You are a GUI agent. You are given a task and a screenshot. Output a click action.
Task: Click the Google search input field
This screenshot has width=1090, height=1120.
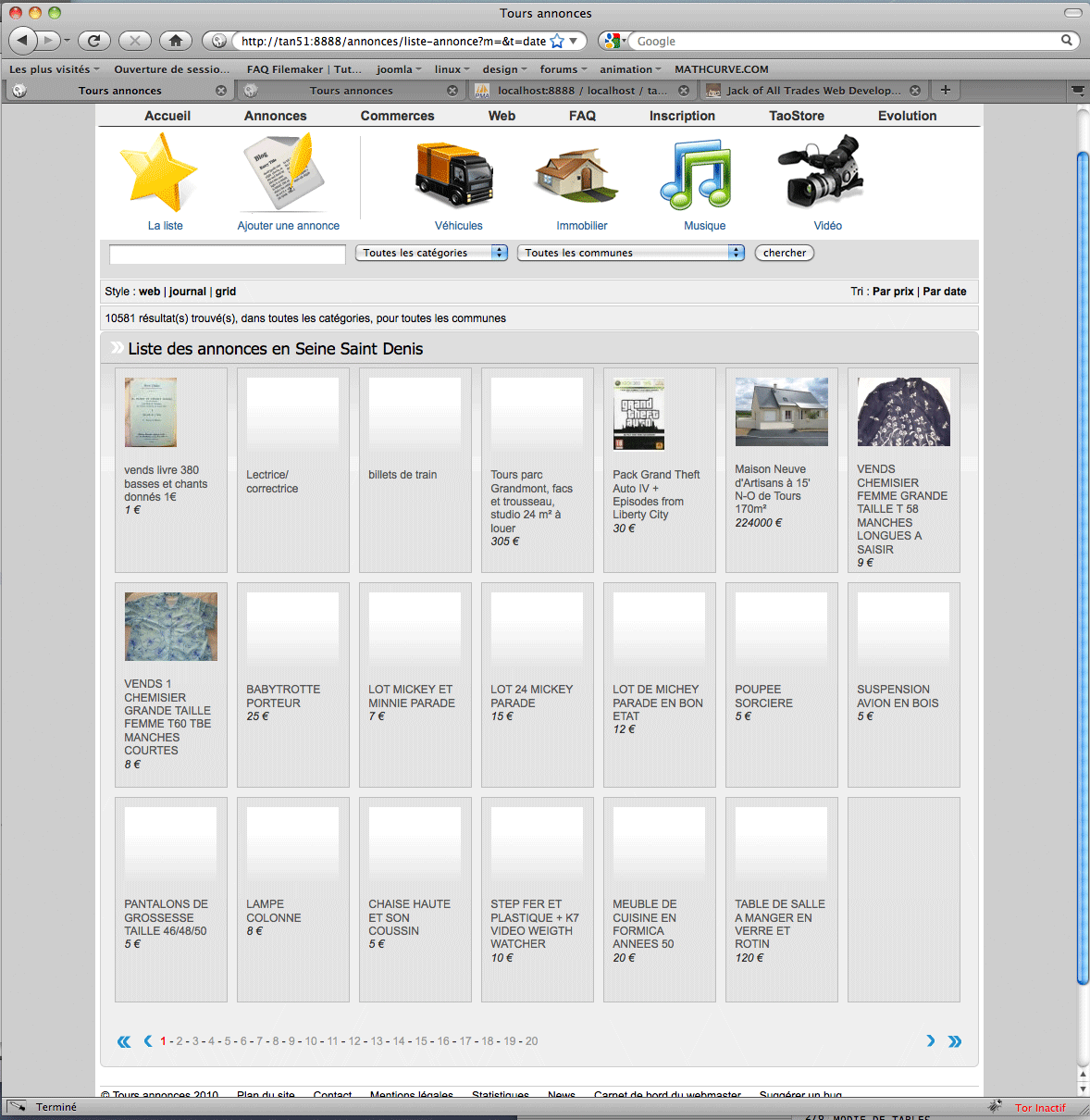point(846,41)
